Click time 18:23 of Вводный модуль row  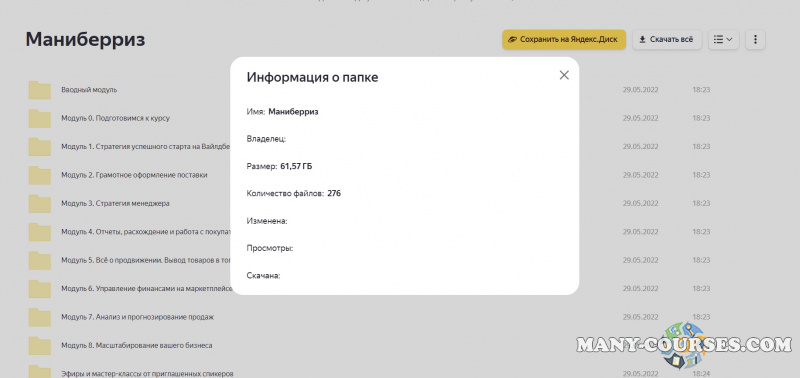coord(701,90)
